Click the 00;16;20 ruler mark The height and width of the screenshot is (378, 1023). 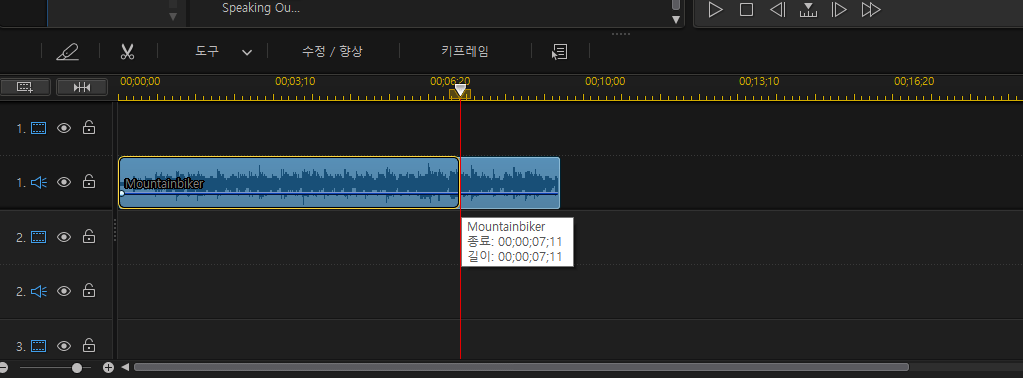tap(914, 82)
